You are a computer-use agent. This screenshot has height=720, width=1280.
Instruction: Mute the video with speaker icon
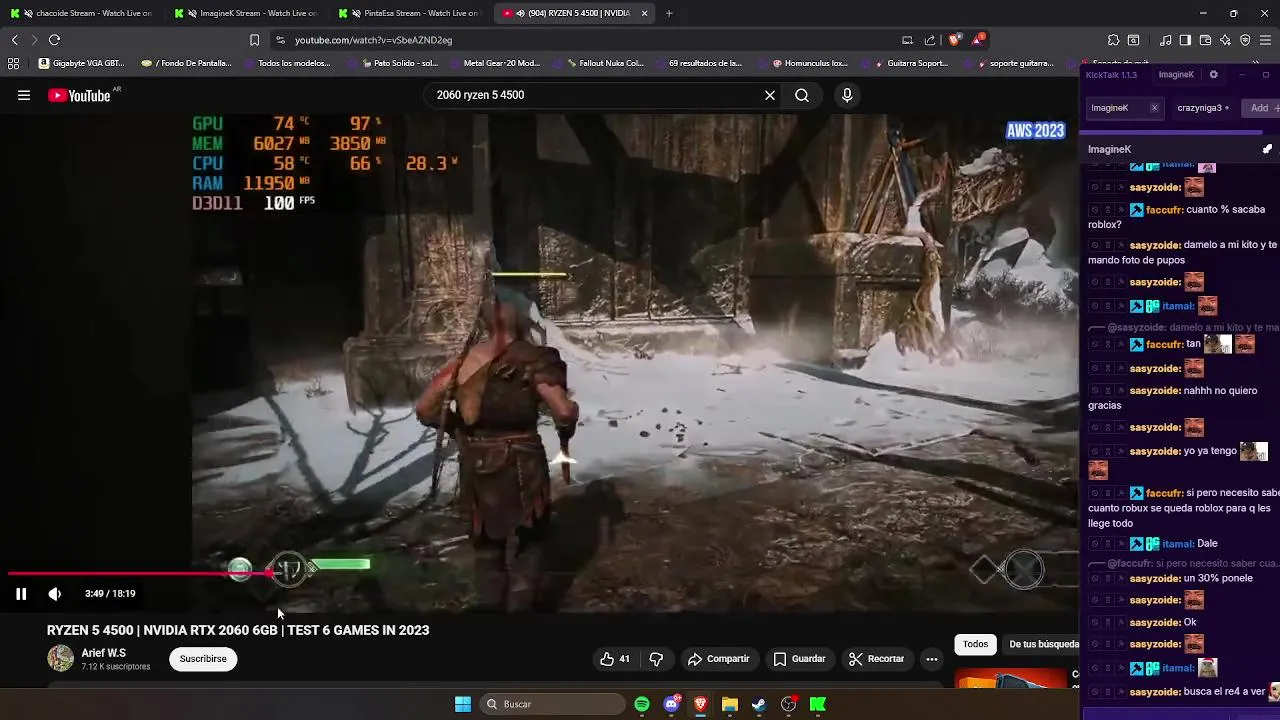[x=55, y=593]
